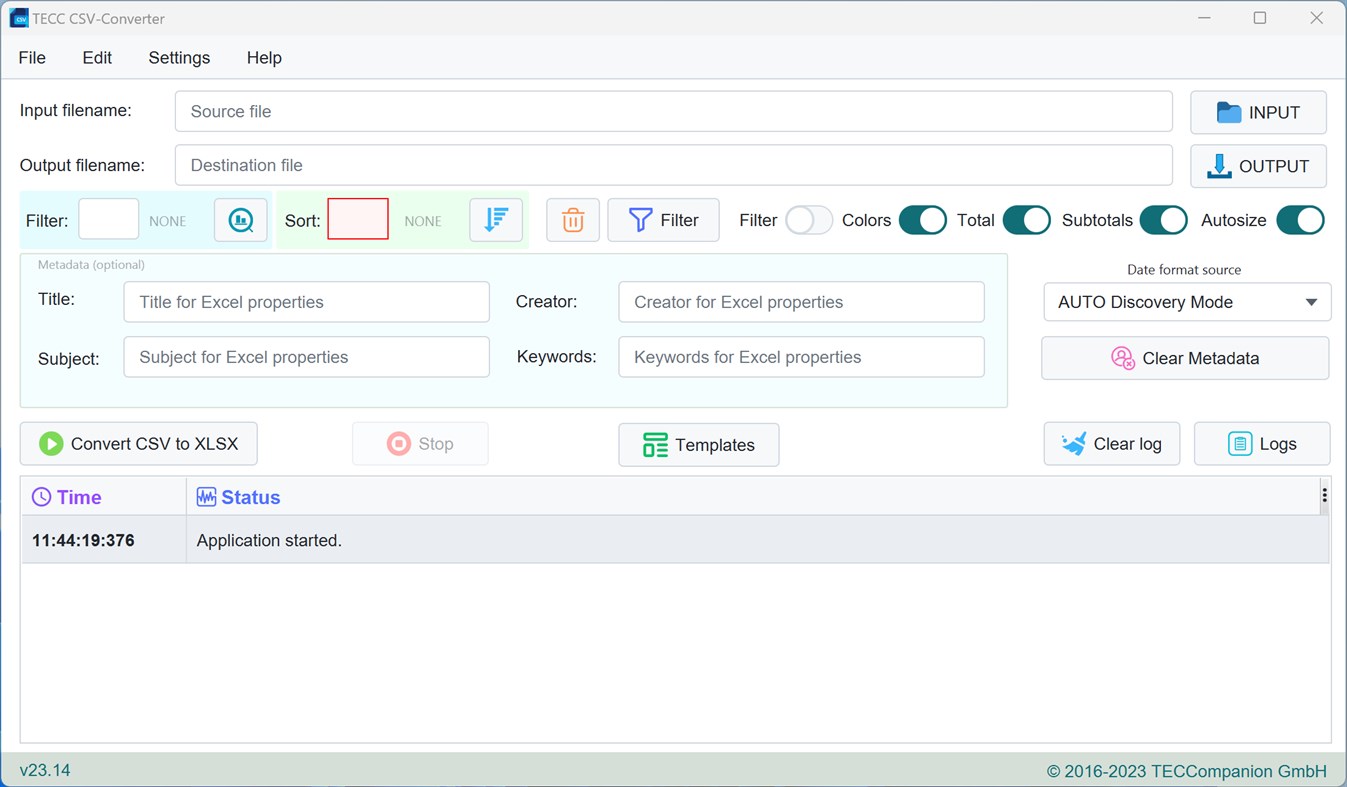The height and width of the screenshot is (787, 1347).
Task: Disable the Total toggle switch
Action: [1027, 220]
